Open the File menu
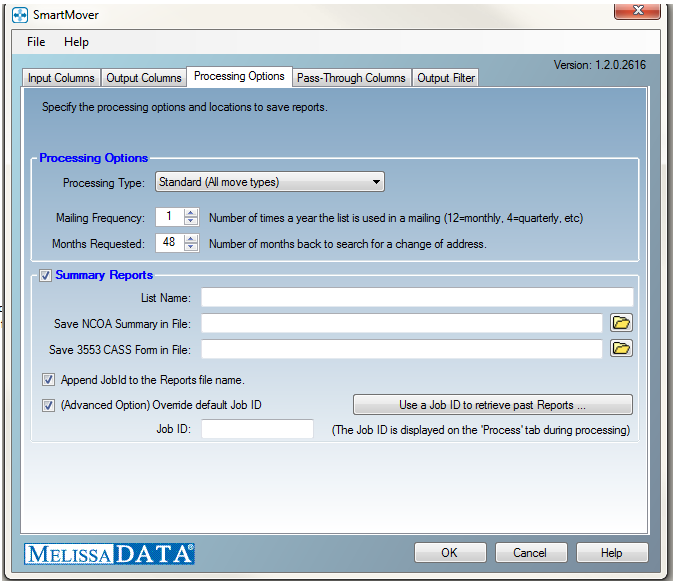673x584 pixels. point(36,42)
